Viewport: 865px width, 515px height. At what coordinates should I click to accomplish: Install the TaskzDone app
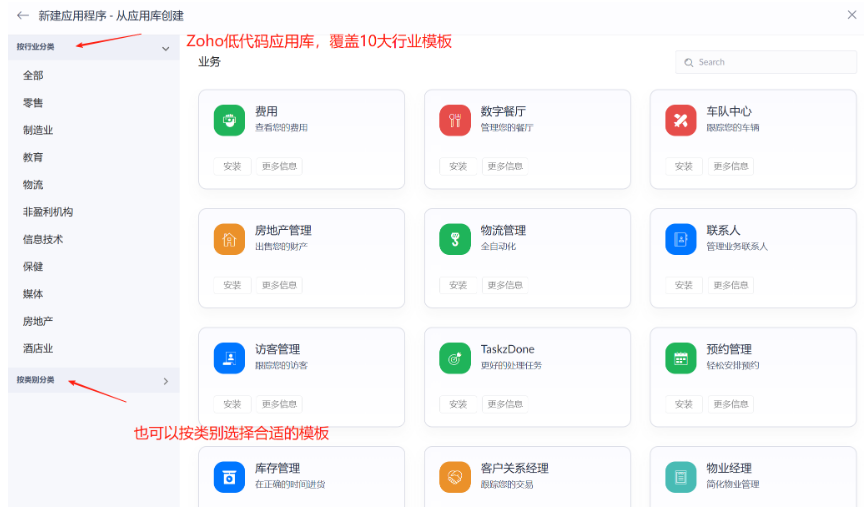point(458,404)
